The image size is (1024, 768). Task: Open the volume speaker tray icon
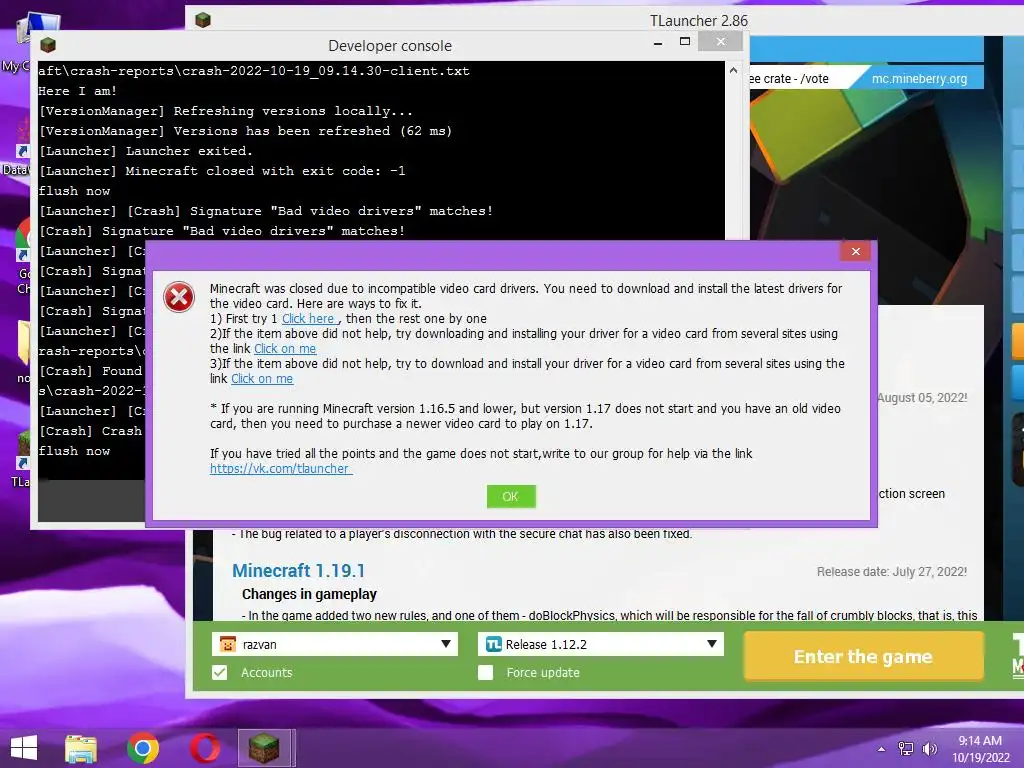pyautogui.click(x=929, y=749)
